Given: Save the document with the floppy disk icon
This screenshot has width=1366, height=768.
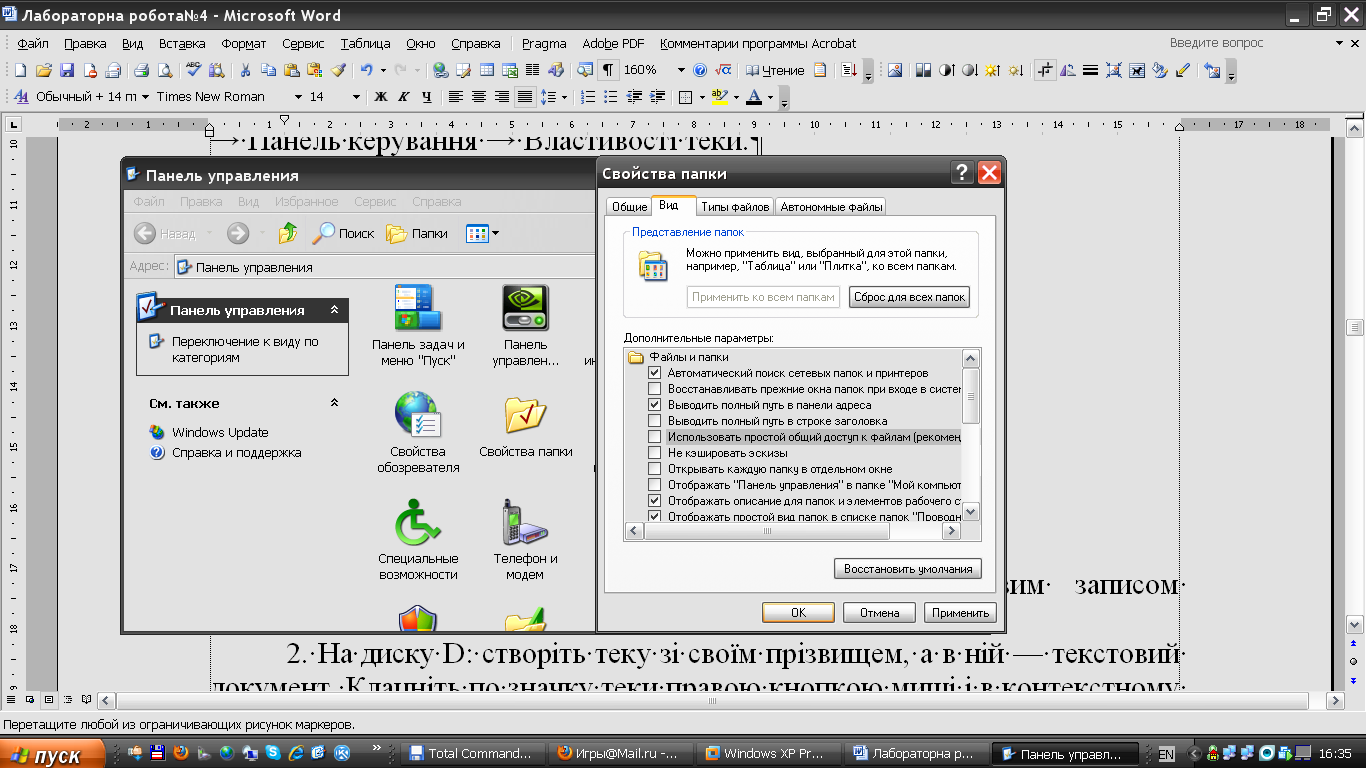Looking at the screenshot, I should 67,70.
